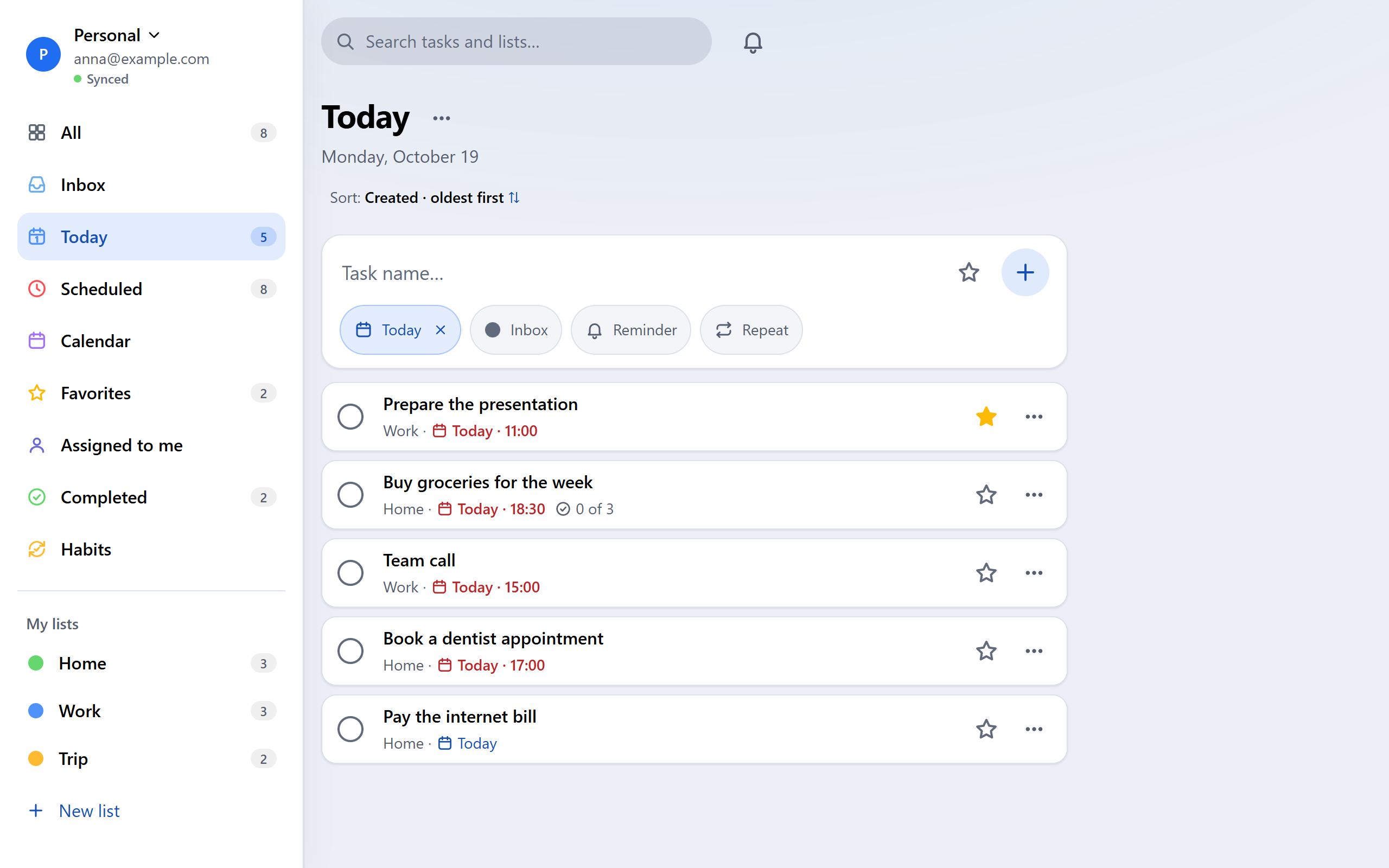The height and width of the screenshot is (868, 1389).
Task: Open more options for Pay the internet bill
Action: click(x=1034, y=729)
